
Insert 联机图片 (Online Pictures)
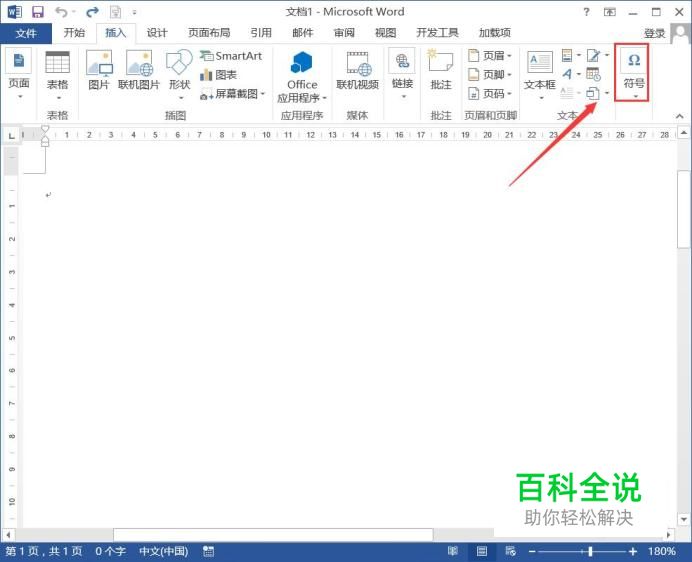[x=139, y=71]
